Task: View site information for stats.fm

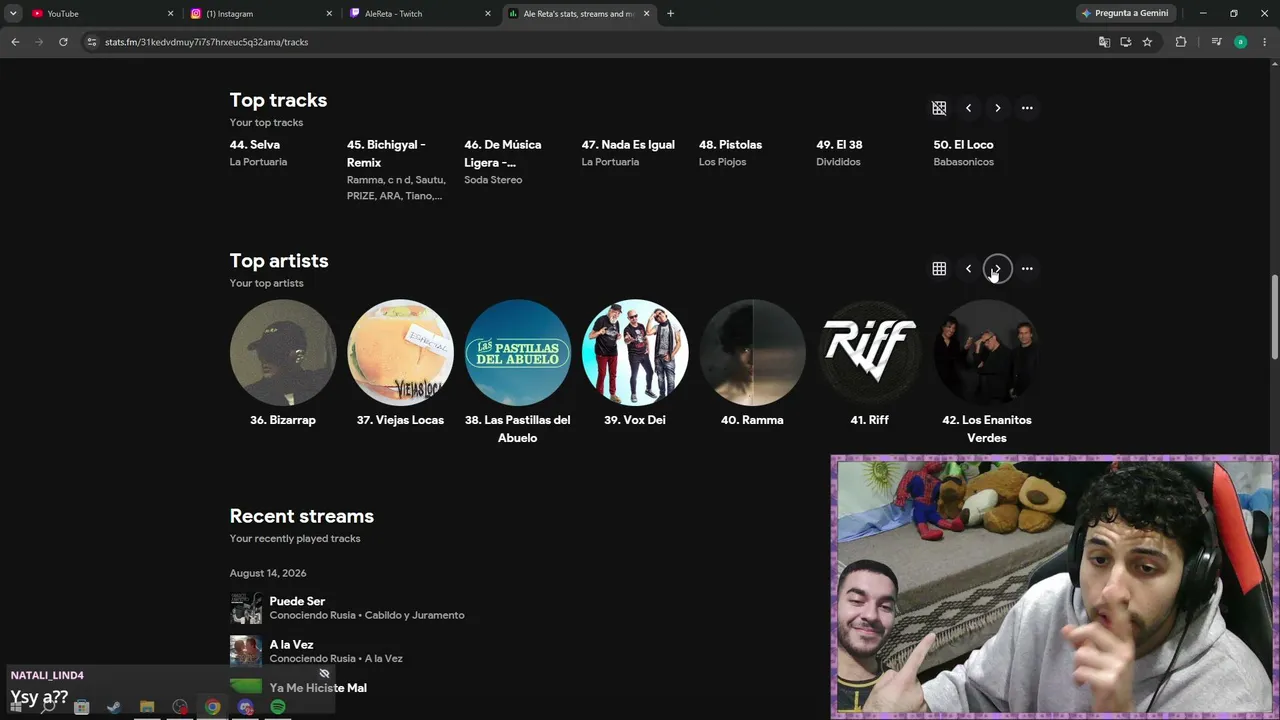Action: click(x=92, y=42)
